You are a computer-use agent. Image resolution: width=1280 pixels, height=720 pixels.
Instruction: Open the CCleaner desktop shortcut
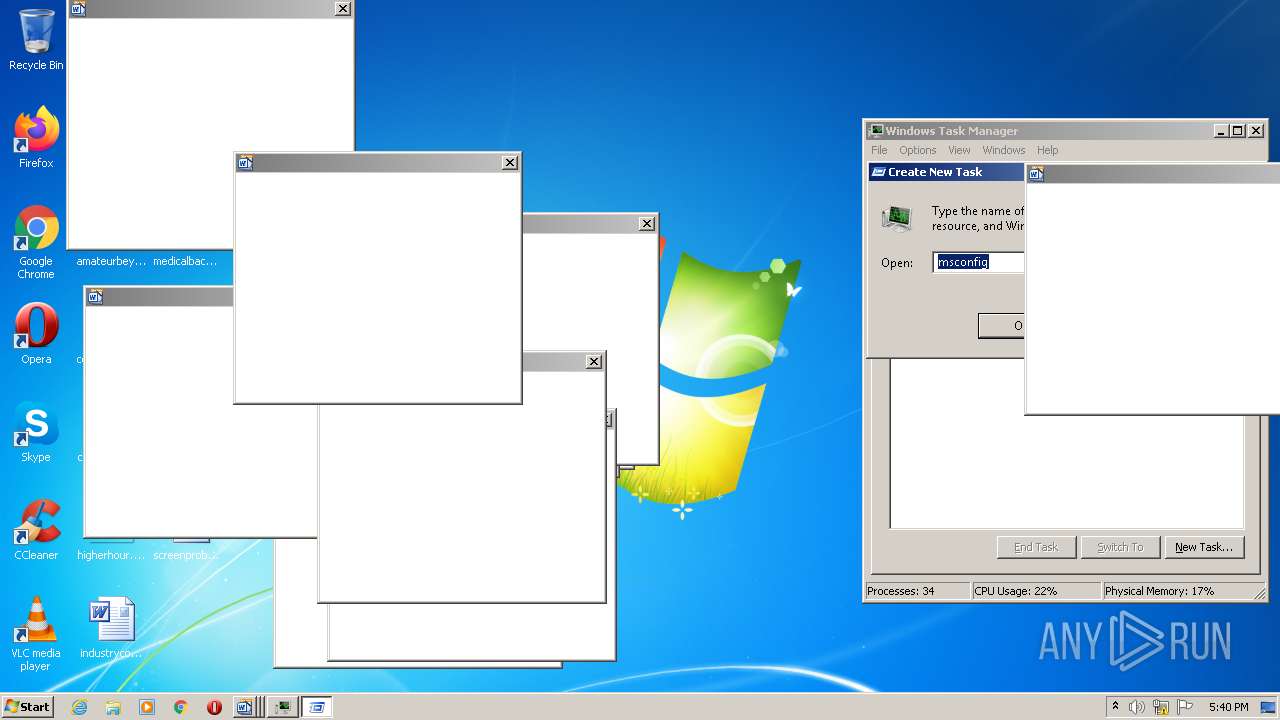(x=36, y=530)
